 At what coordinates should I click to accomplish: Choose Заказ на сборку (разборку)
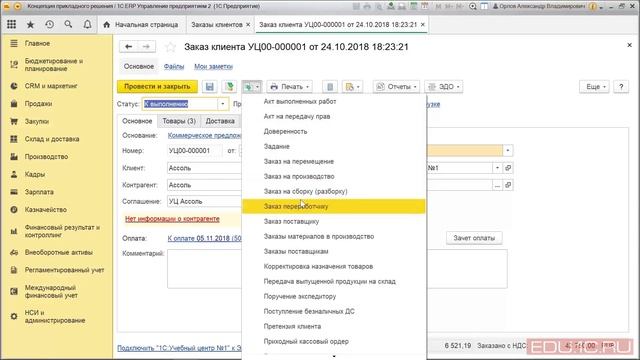(x=334, y=191)
